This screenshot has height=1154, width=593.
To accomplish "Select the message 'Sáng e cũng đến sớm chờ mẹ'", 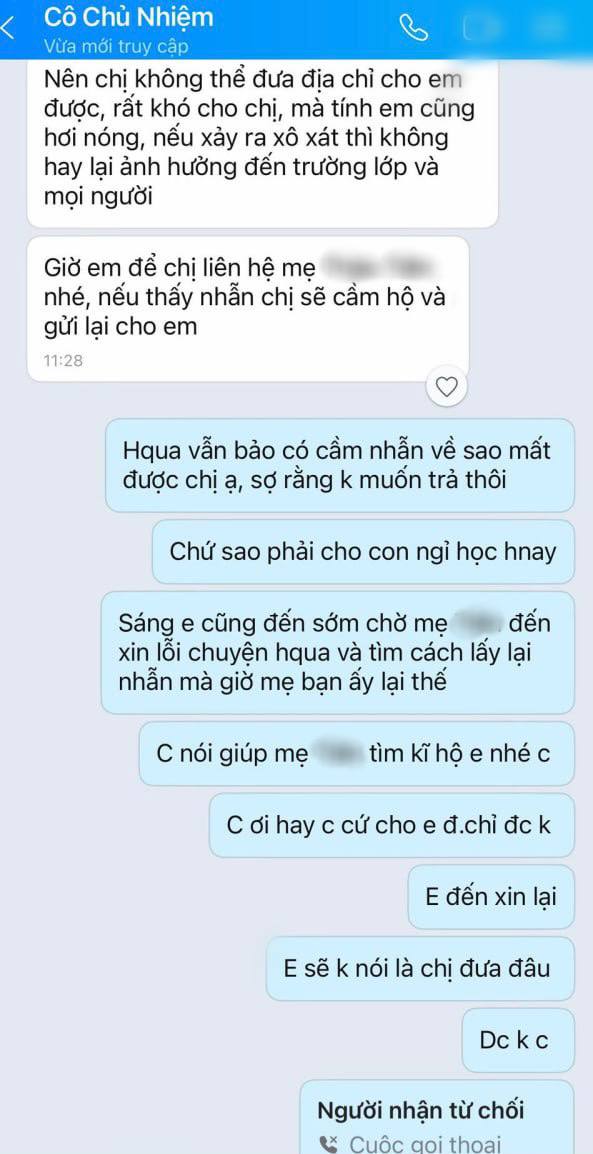I will coord(337,652).
